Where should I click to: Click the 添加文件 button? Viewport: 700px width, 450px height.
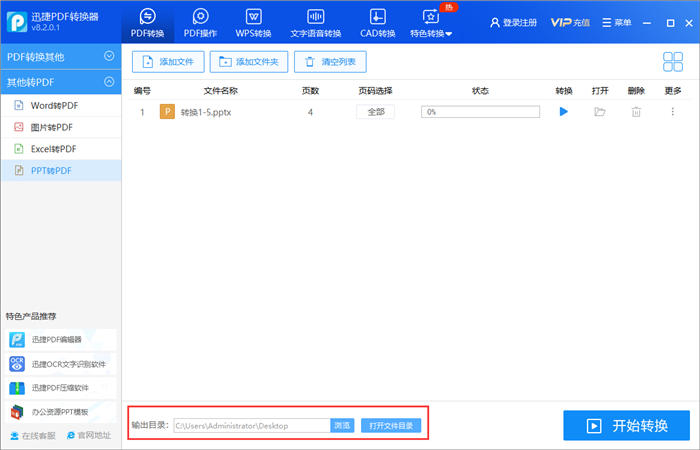click(x=168, y=62)
